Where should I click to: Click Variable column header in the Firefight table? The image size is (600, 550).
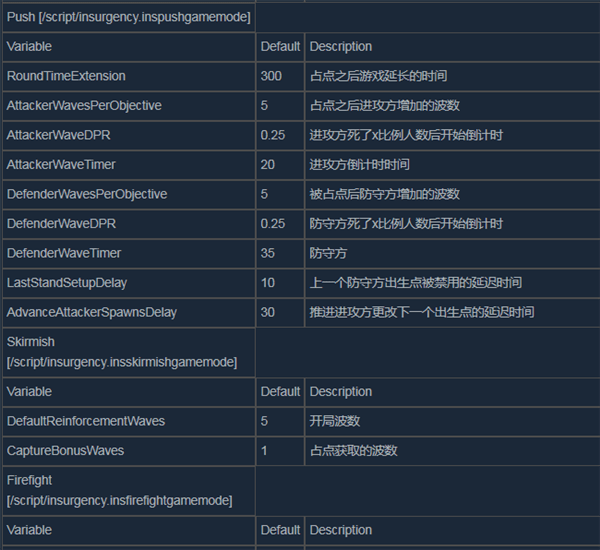pyautogui.click(x=29, y=530)
